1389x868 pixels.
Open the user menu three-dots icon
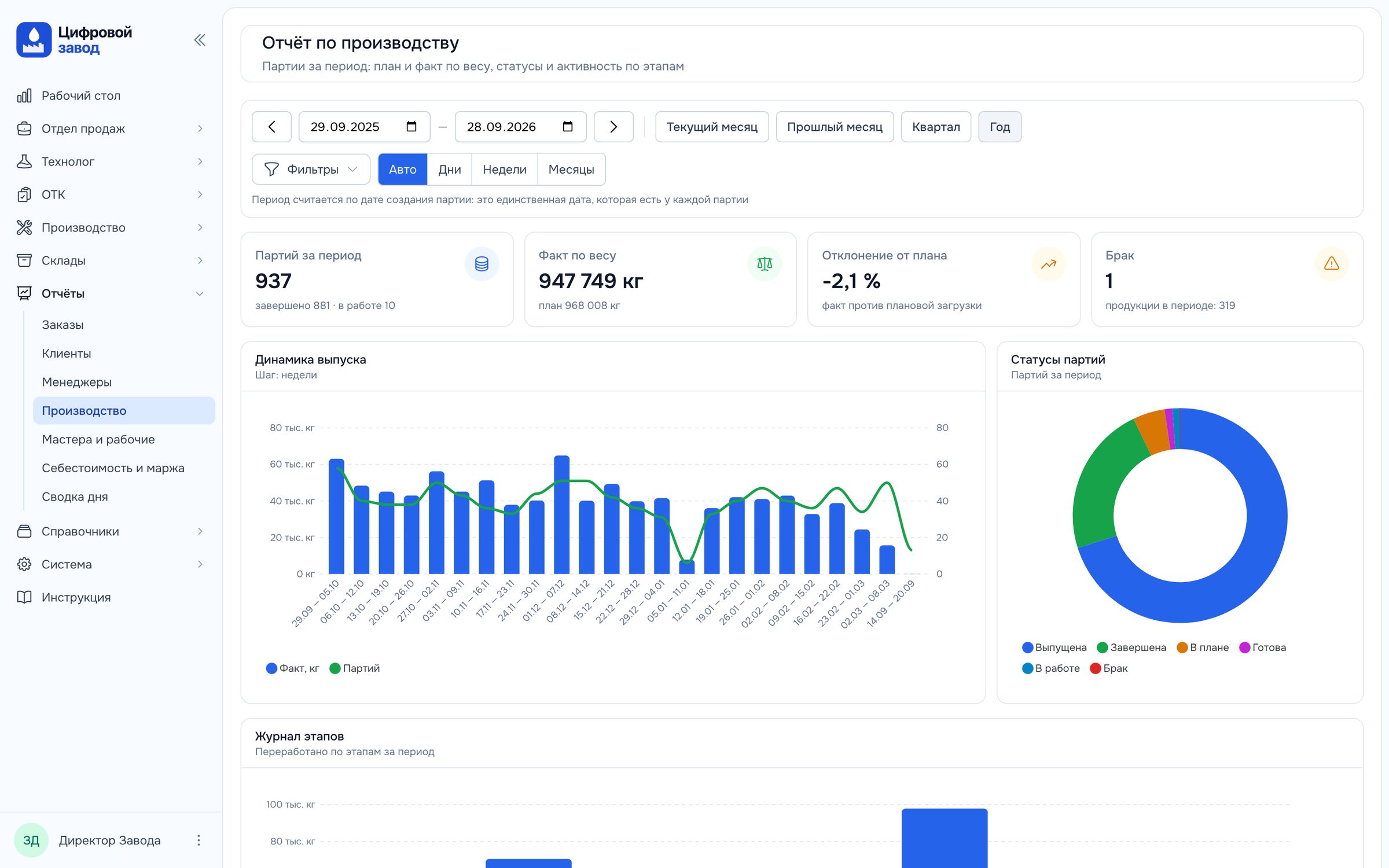pos(199,840)
